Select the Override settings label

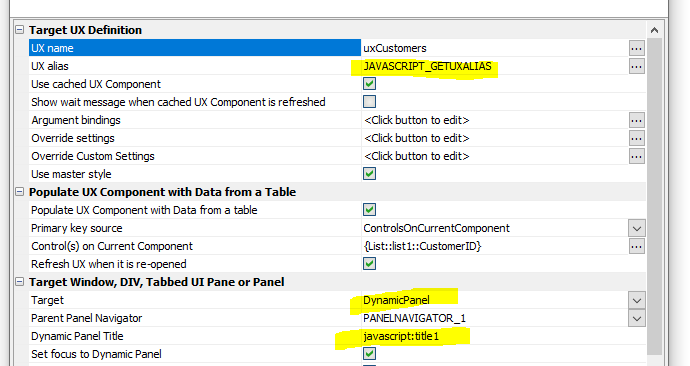[x=73, y=138]
